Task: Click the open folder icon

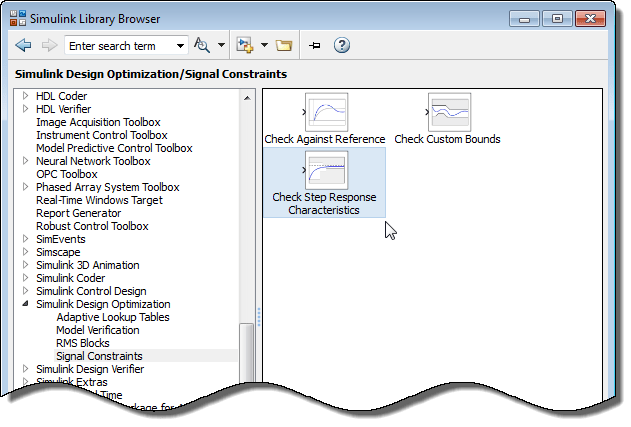Action: pyautogui.click(x=284, y=45)
